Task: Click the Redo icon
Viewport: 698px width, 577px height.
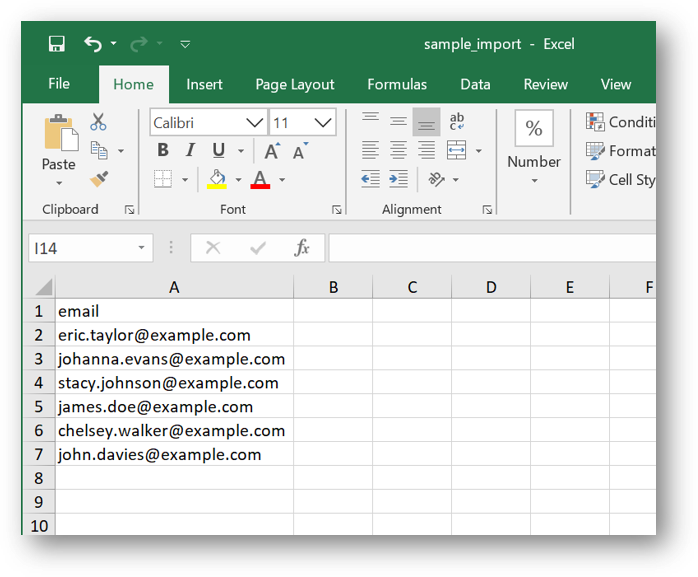Action: pos(138,44)
